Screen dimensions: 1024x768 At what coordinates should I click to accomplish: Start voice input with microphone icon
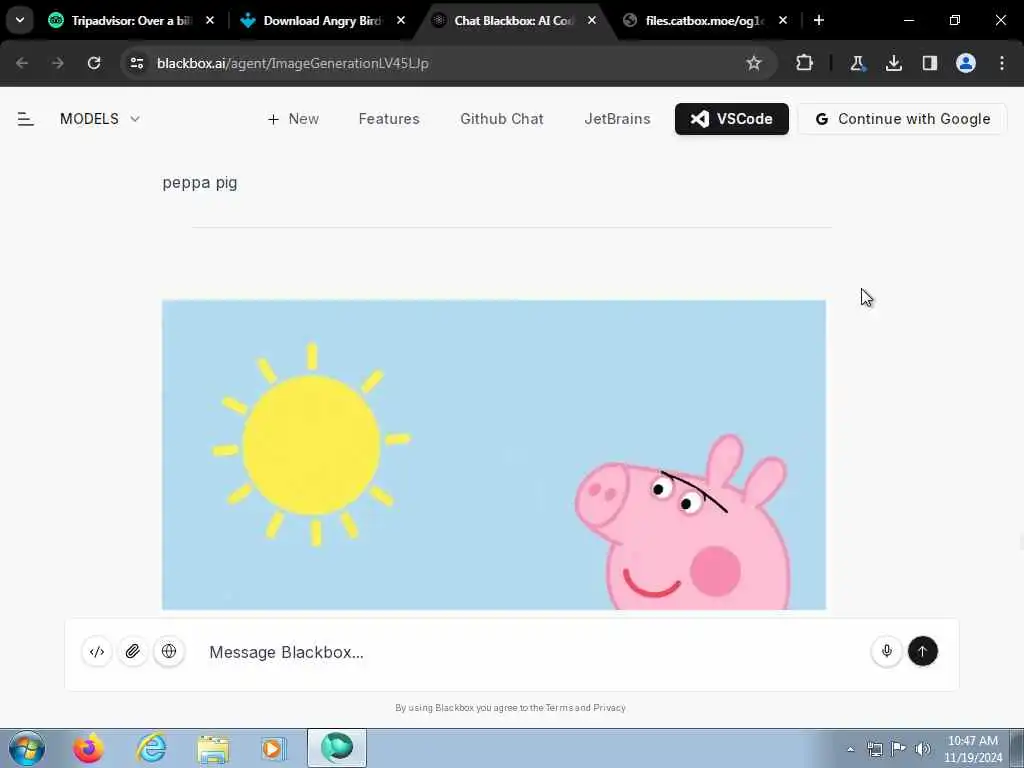coord(886,651)
